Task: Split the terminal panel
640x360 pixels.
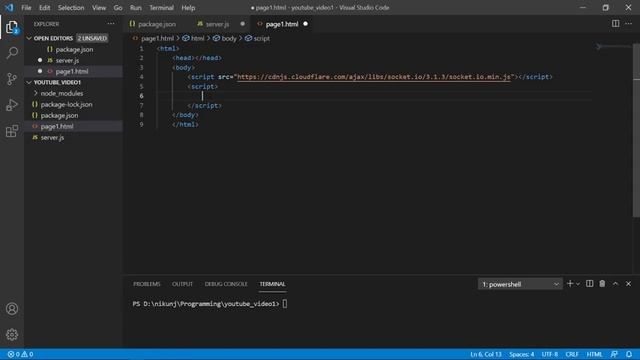Action: coord(589,284)
